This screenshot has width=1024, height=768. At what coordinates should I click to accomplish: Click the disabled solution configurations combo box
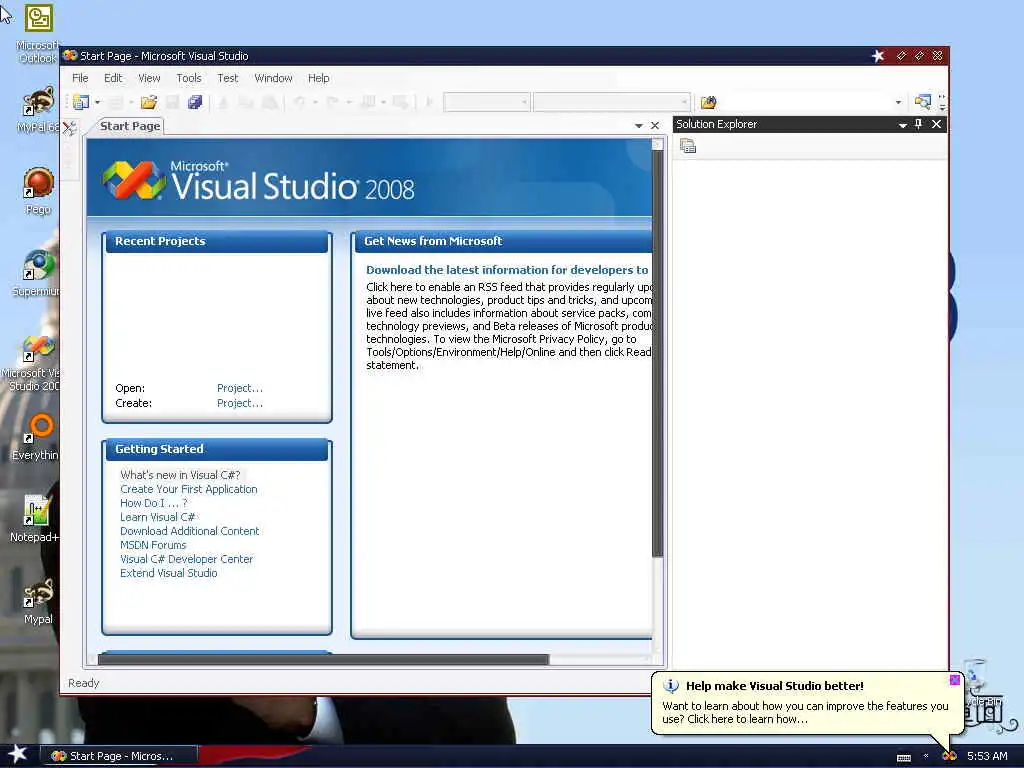[x=487, y=103]
